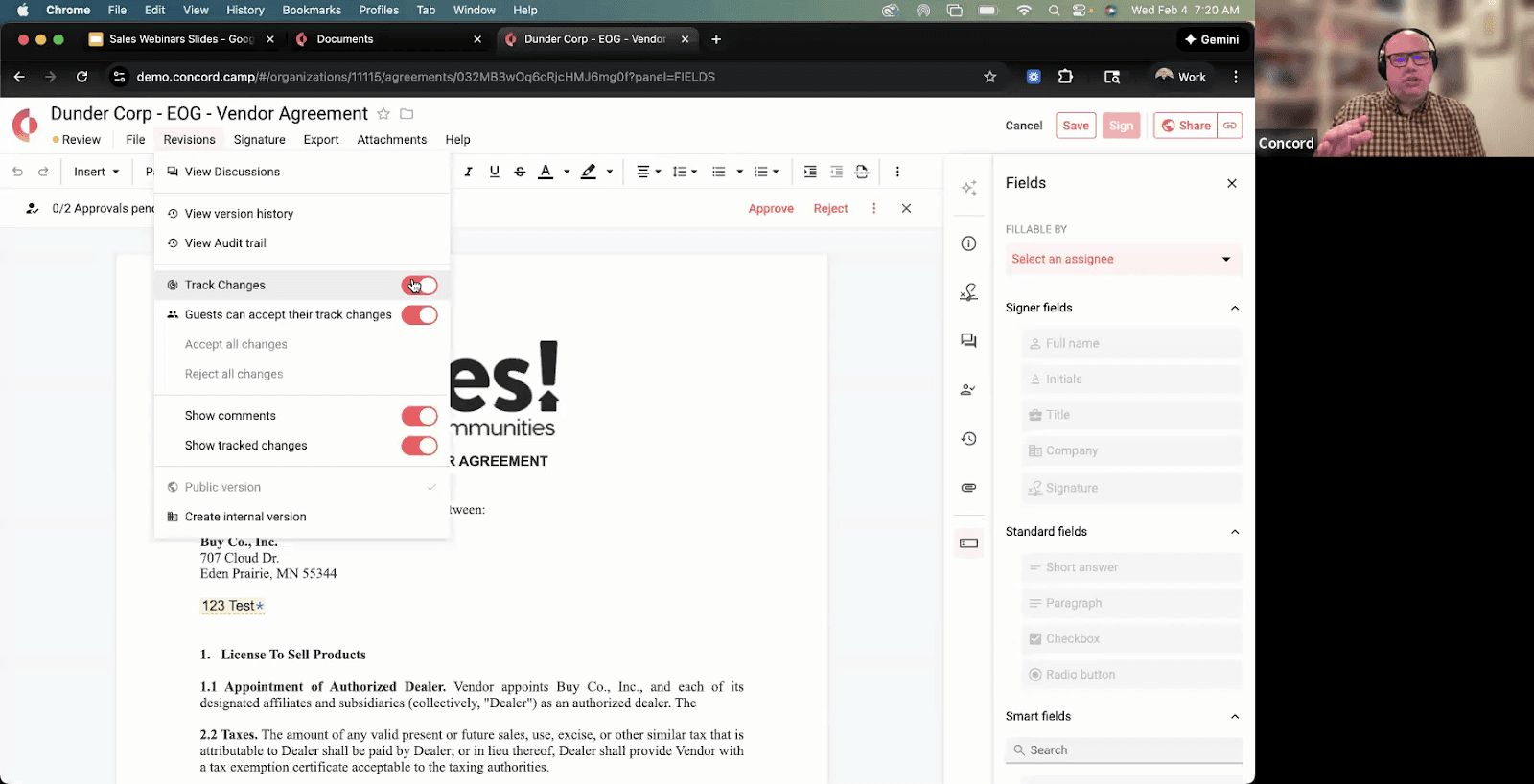Open the info sidebar panel
The height and width of the screenshot is (784, 1534).
click(x=969, y=243)
